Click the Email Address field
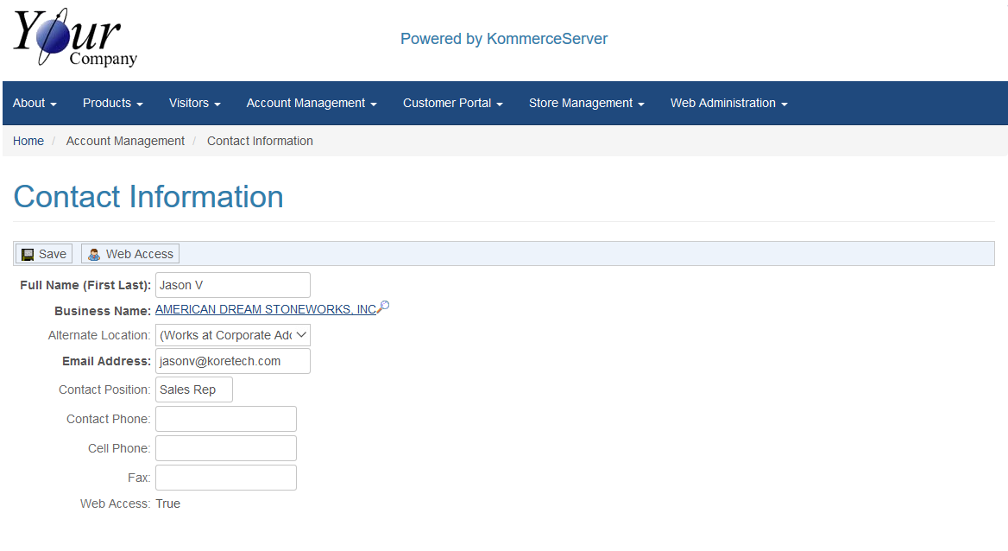 [x=233, y=361]
